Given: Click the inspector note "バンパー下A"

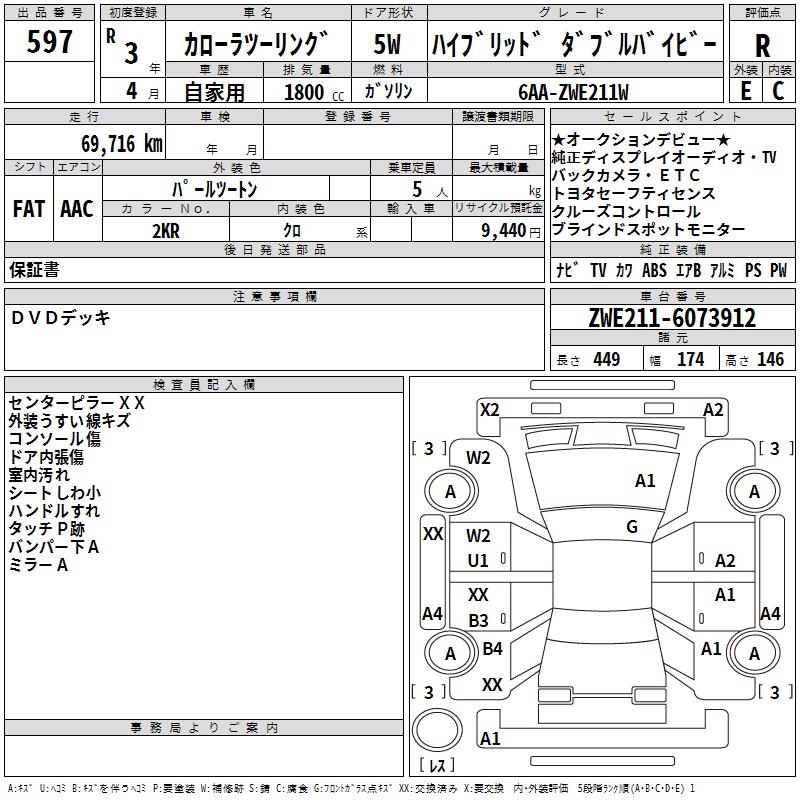Looking at the screenshot, I should click(54, 547).
